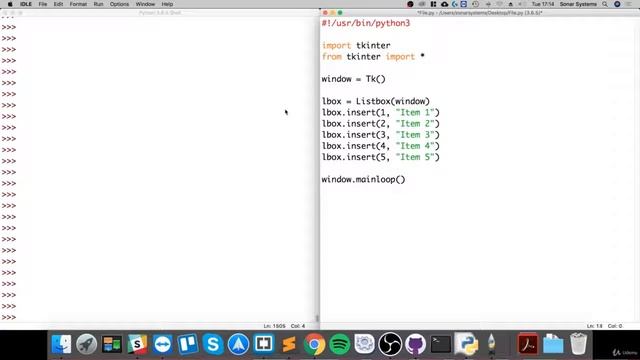This screenshot has width=640, height=360.
Task: Launch Launchpad rocket icon in dock
Action: point(87,344)
